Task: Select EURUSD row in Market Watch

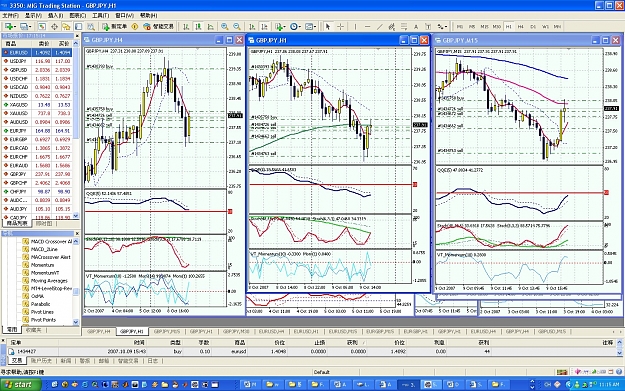Action: [x=37, y=53]
